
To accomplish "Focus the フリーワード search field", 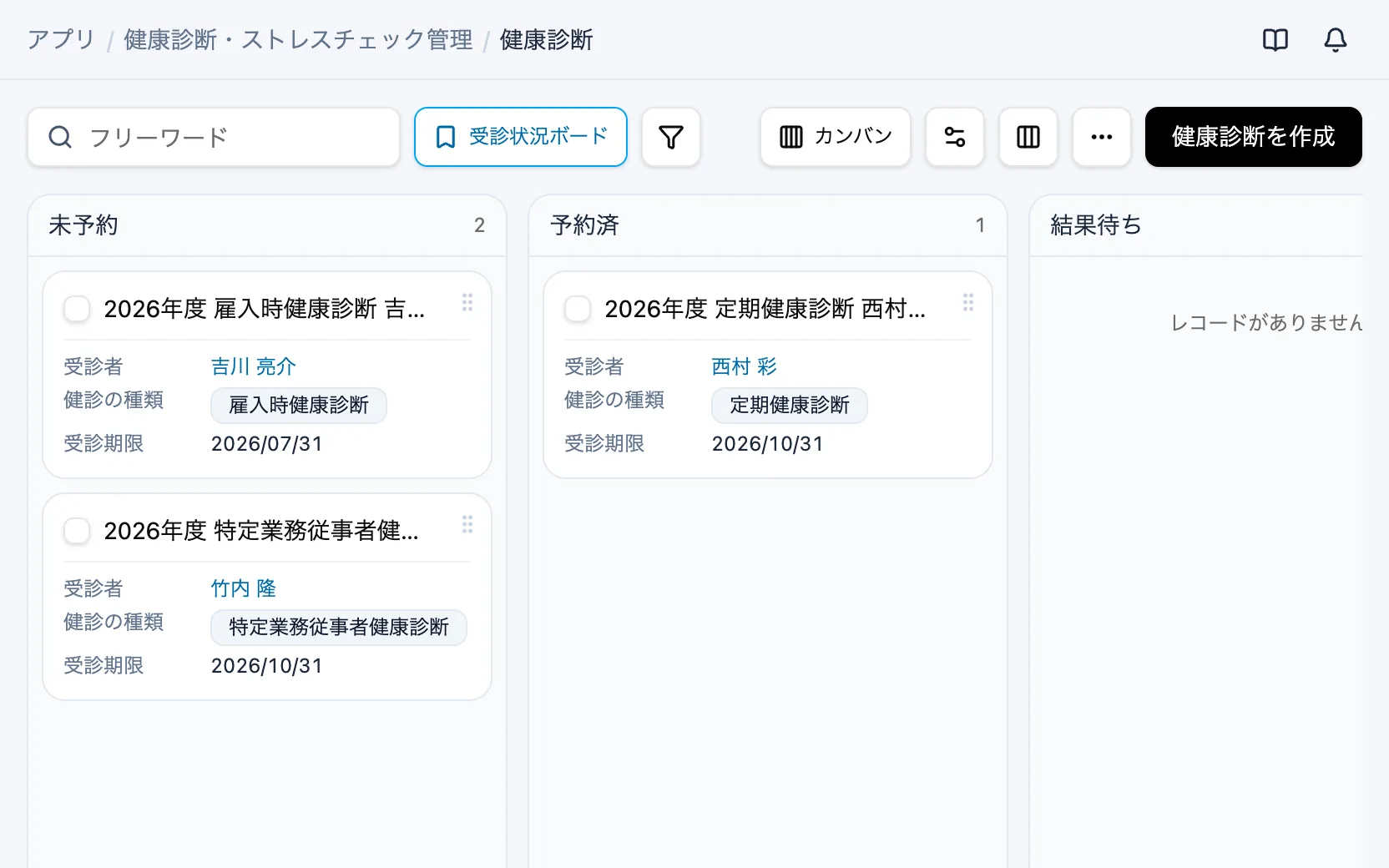I will (x=214, y=137).
